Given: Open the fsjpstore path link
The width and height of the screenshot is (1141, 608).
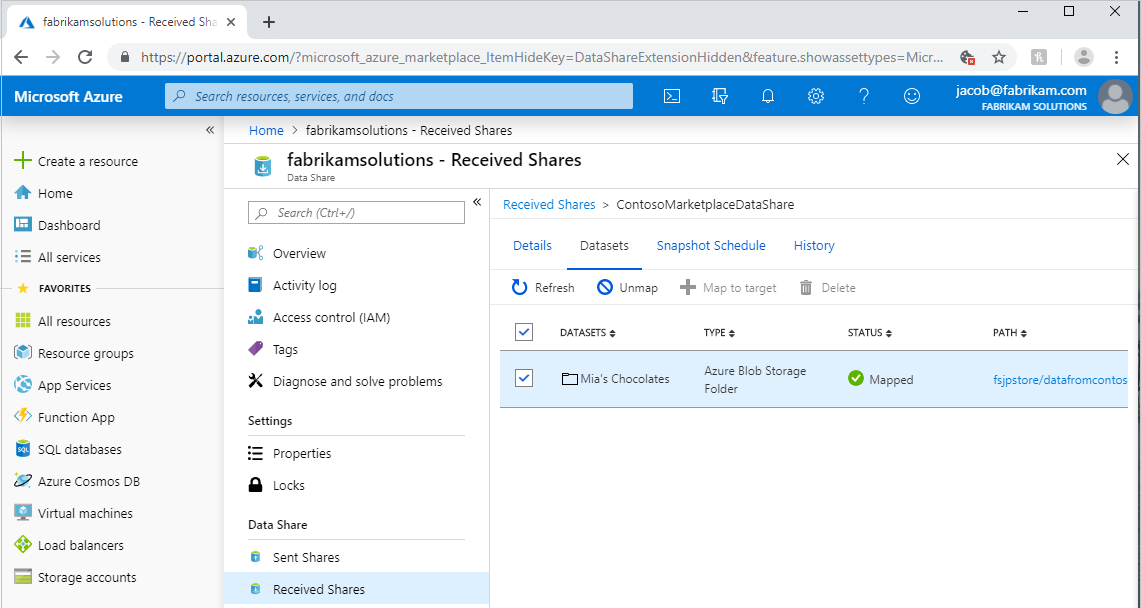Looking at the screenshot, I should click(1059, 380).
